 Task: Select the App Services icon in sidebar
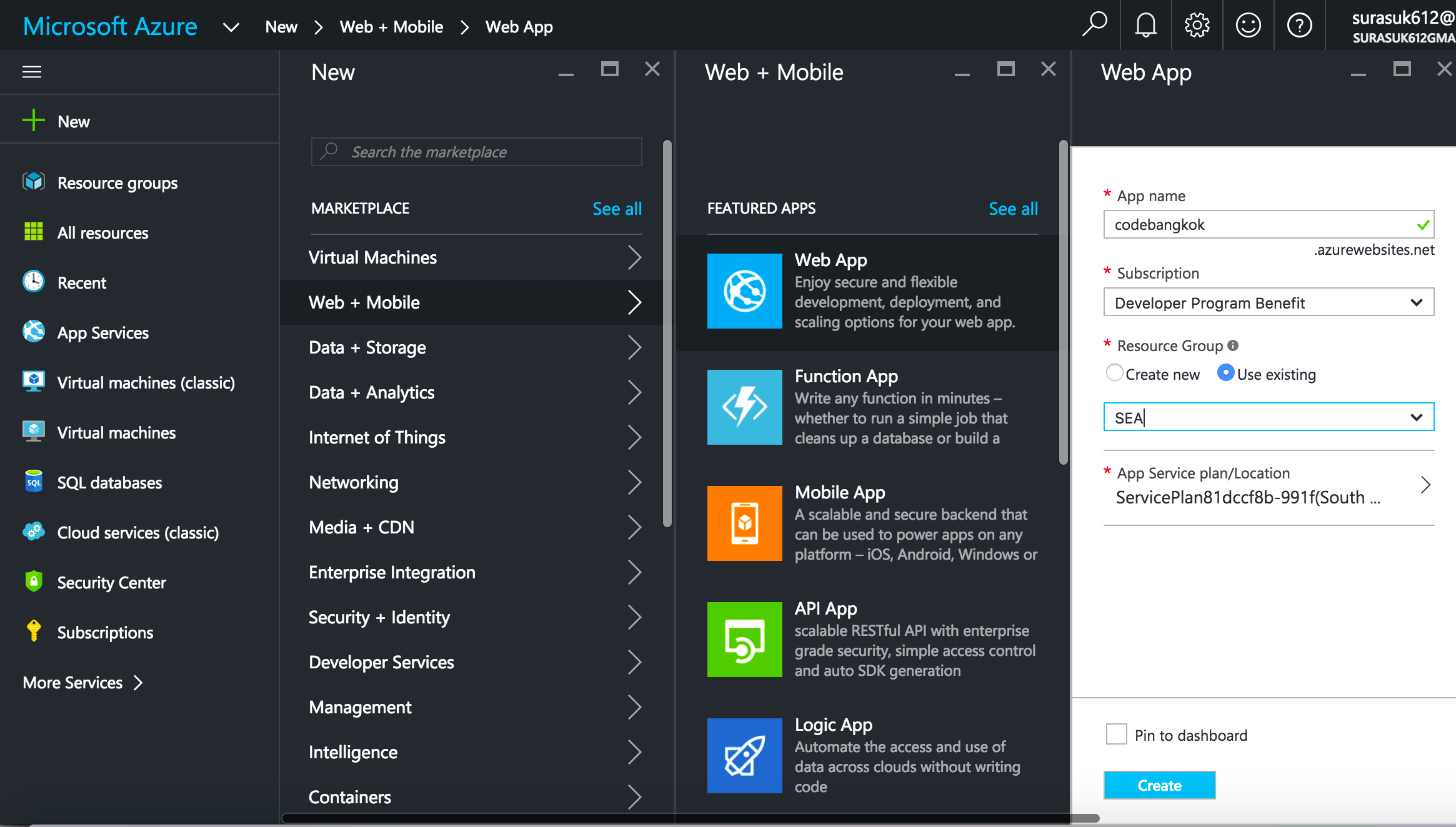[34, 332]
